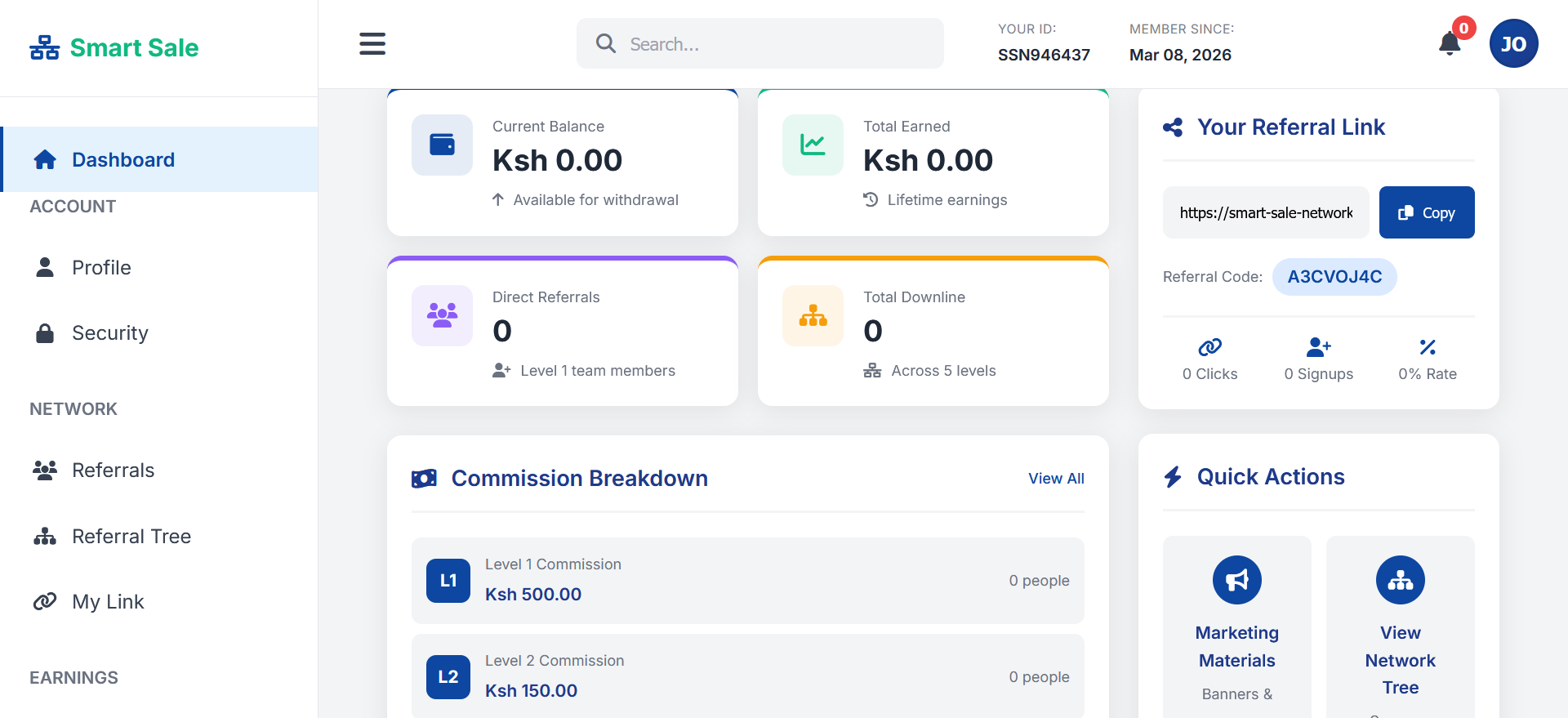
Task: Click the Direct Referrals people icon
Action: 442,316
